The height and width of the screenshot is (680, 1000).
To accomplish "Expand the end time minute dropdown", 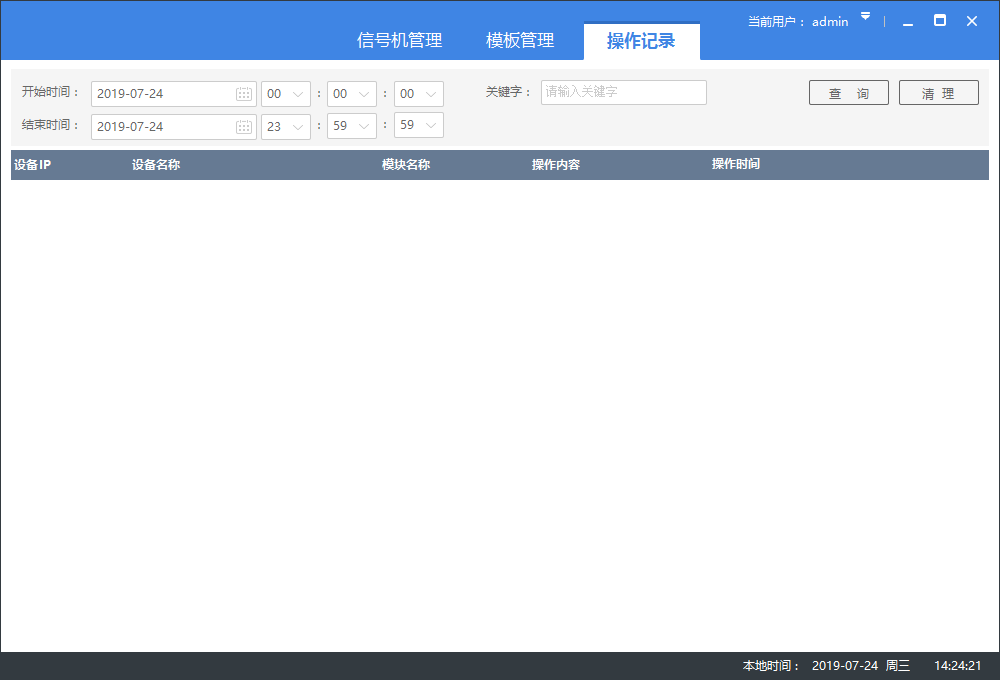I will pos(364,126).
